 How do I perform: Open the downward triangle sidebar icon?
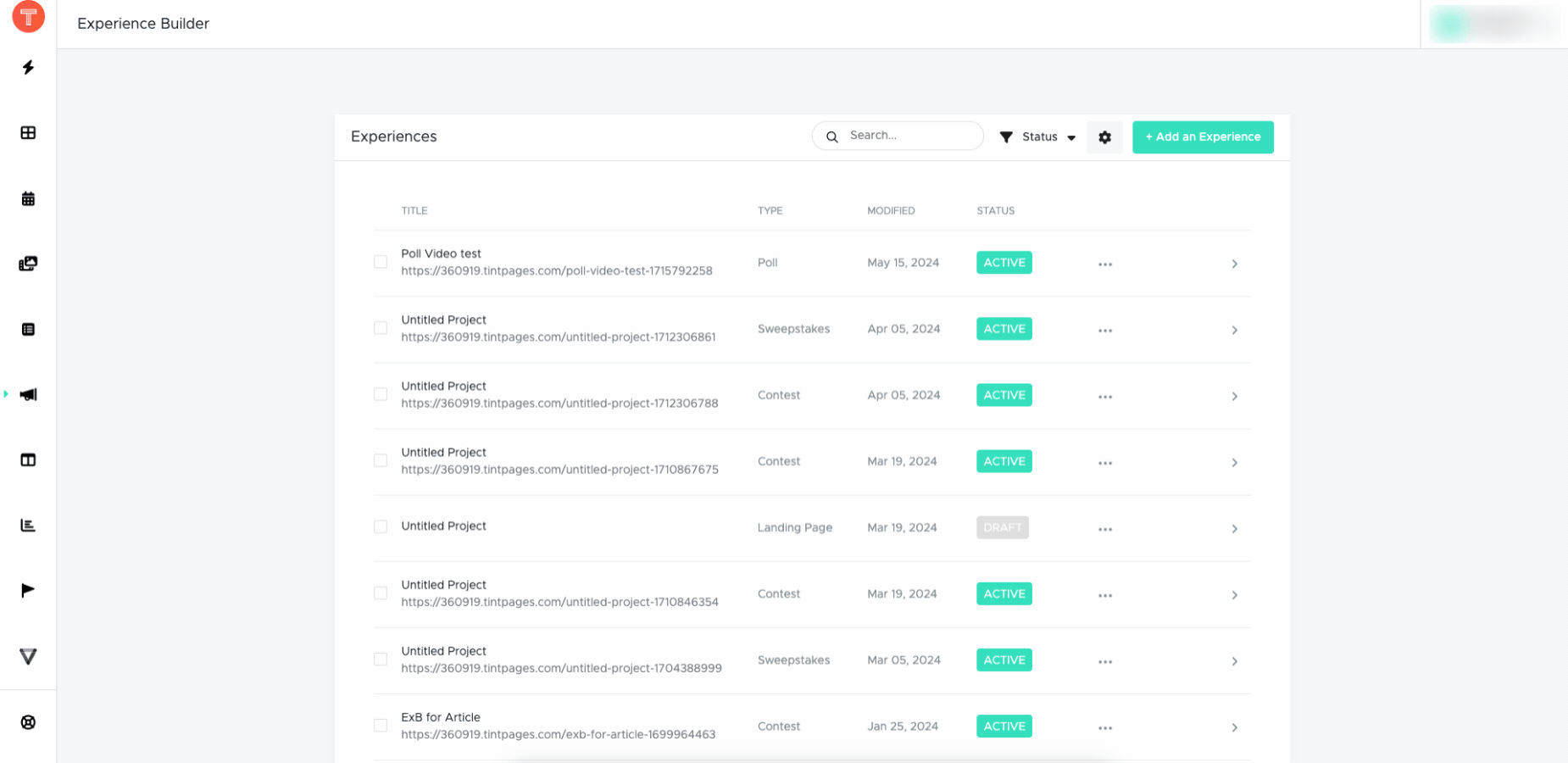click(x=28, y=656)
